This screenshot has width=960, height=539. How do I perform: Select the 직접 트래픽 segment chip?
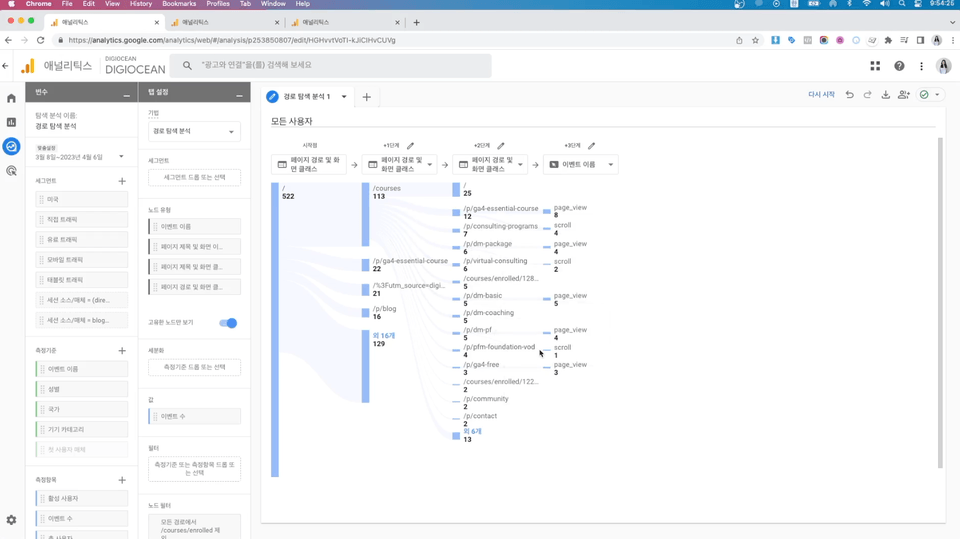click(x=81, y=219)
